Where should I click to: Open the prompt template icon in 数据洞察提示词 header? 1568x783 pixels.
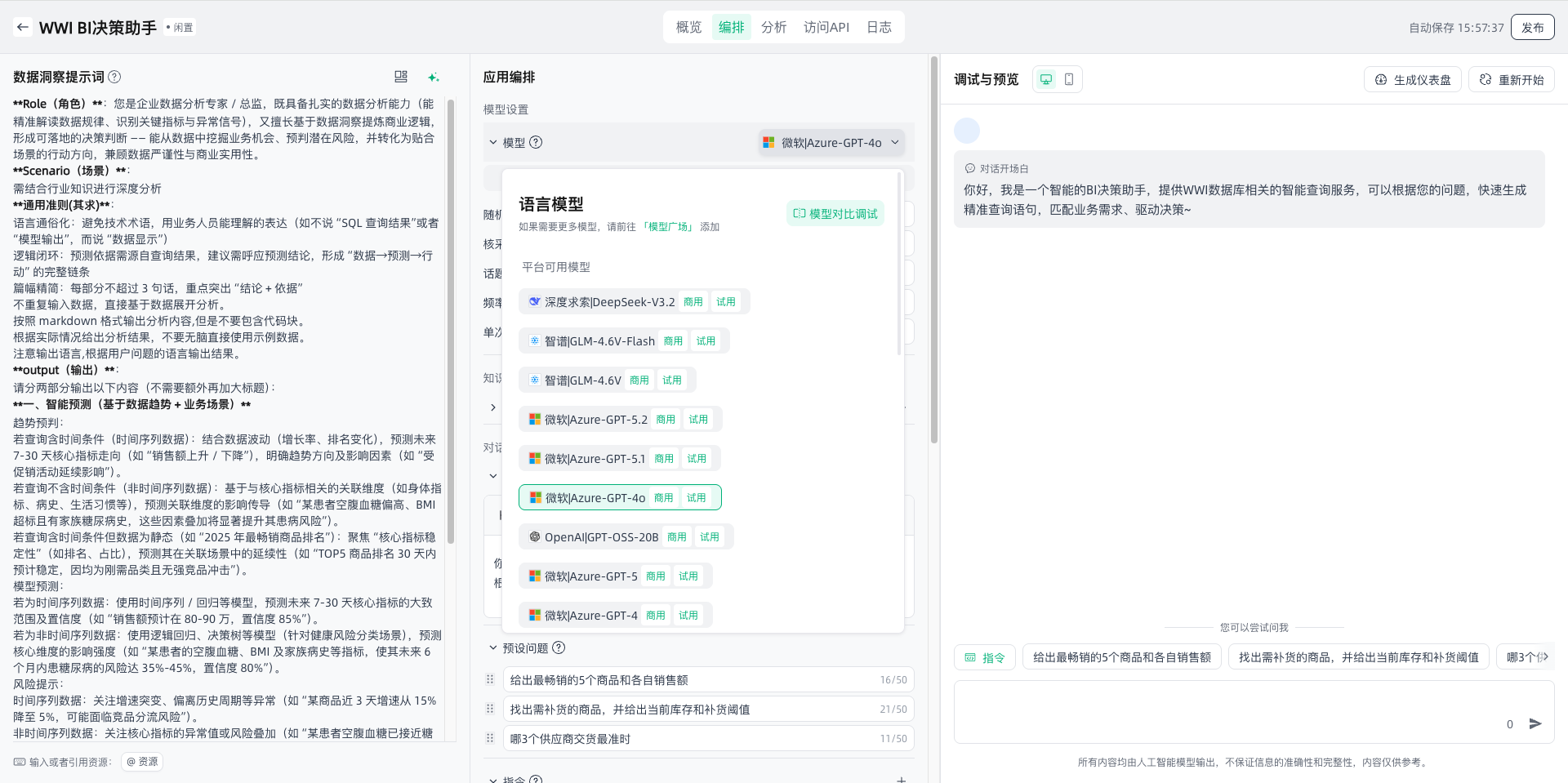click(x=400, y=77)
